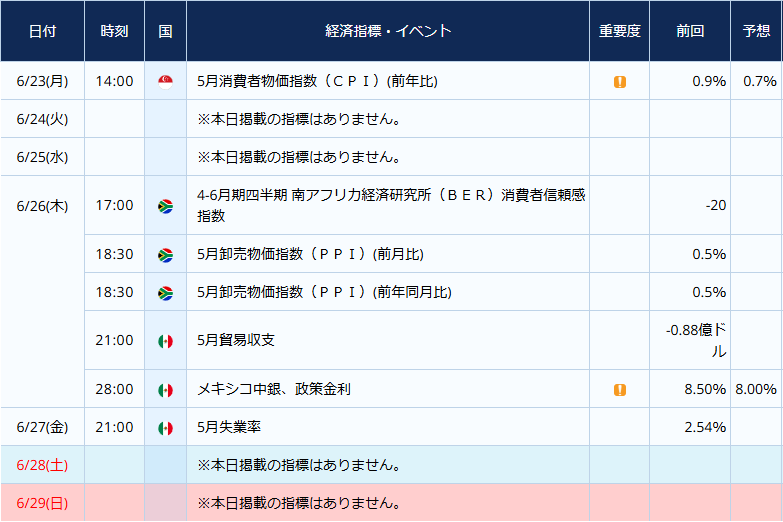783x522 pixels.
Task: Click the previous value -20
Action: point(716,205)
